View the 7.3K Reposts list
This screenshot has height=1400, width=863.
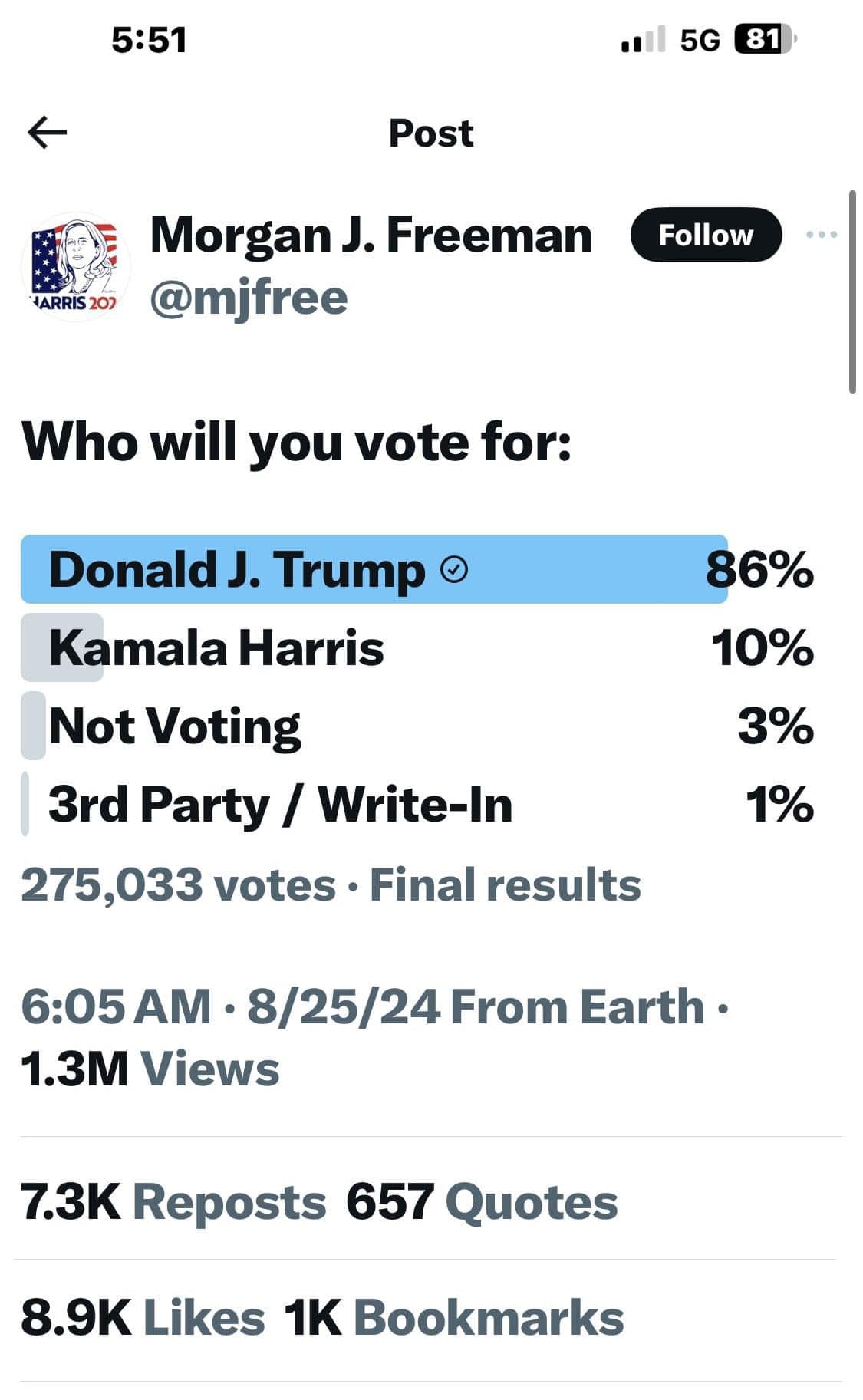pyautogui.click(x=173, y=1201)
